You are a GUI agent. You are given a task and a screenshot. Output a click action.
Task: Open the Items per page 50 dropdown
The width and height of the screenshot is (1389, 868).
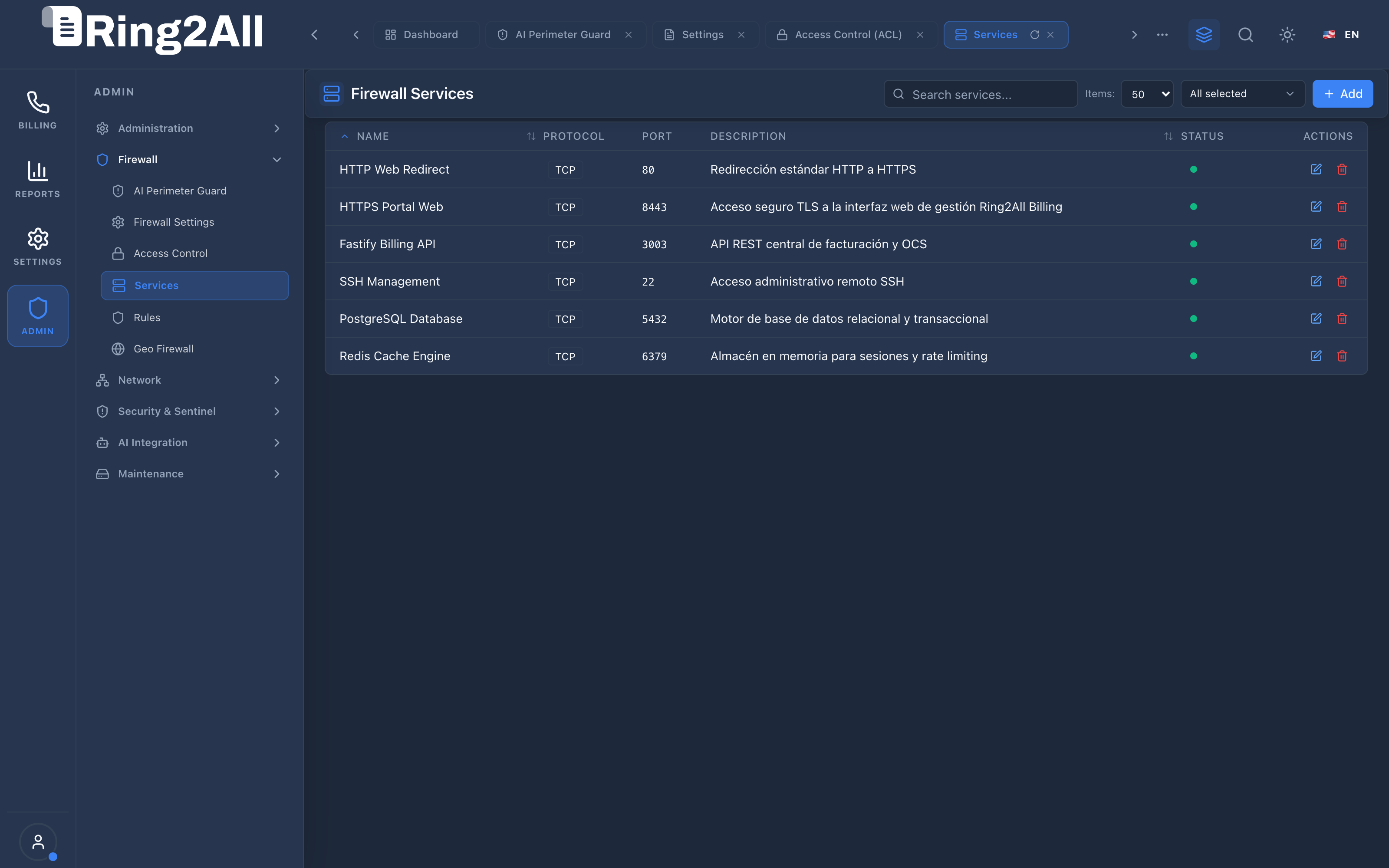[x=1147, y=94]
